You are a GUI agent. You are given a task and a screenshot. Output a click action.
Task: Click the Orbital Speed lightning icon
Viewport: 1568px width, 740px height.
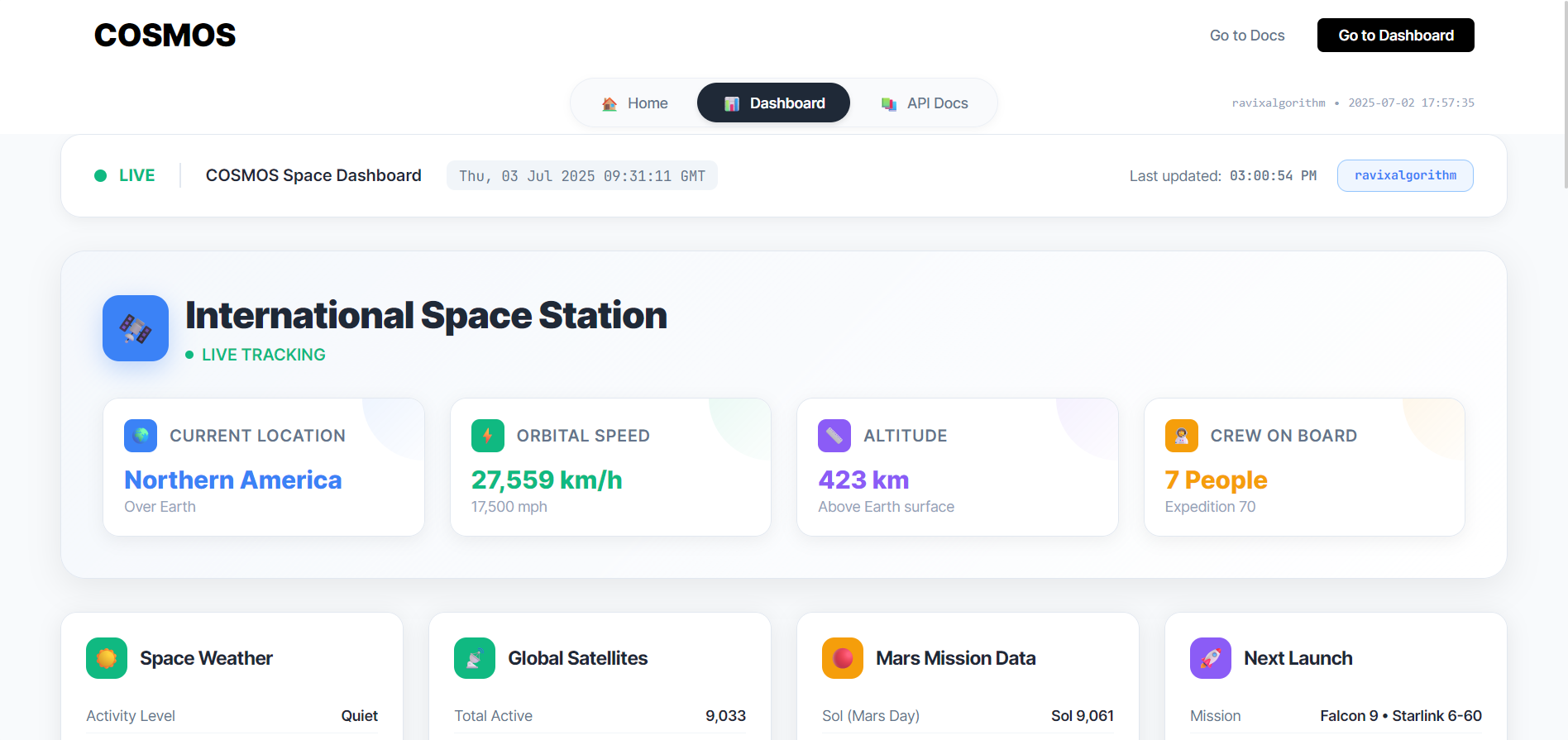point(488,436)
